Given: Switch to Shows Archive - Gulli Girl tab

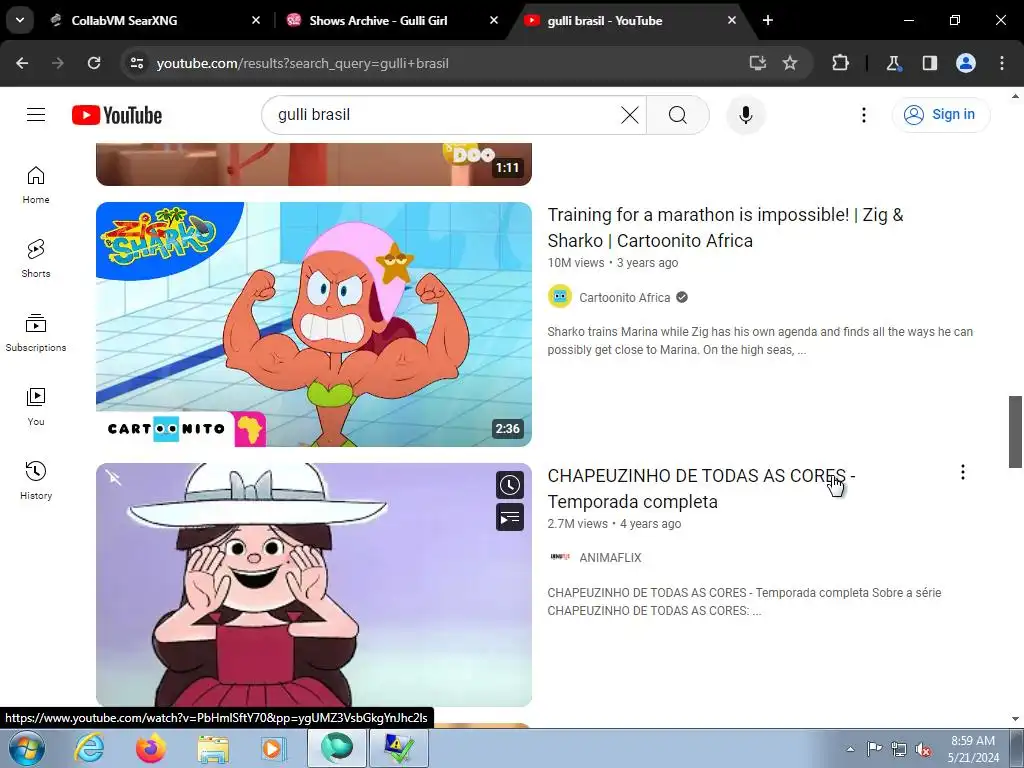Looking at the screenshot, I should click(391, 20).
